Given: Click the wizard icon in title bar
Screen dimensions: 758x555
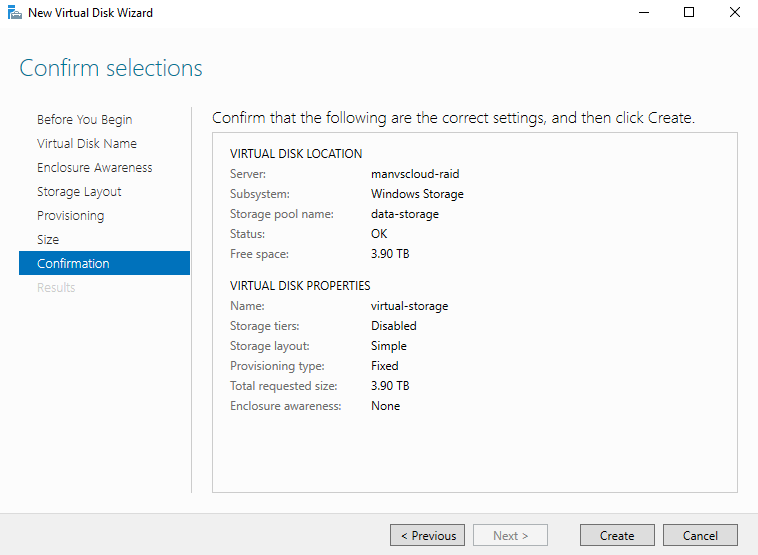Looking at the screenshot, I should coord(15,13).
